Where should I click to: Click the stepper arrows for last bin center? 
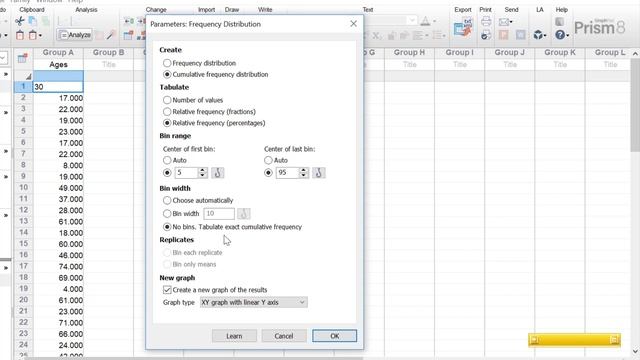click(x=304, y=173)
